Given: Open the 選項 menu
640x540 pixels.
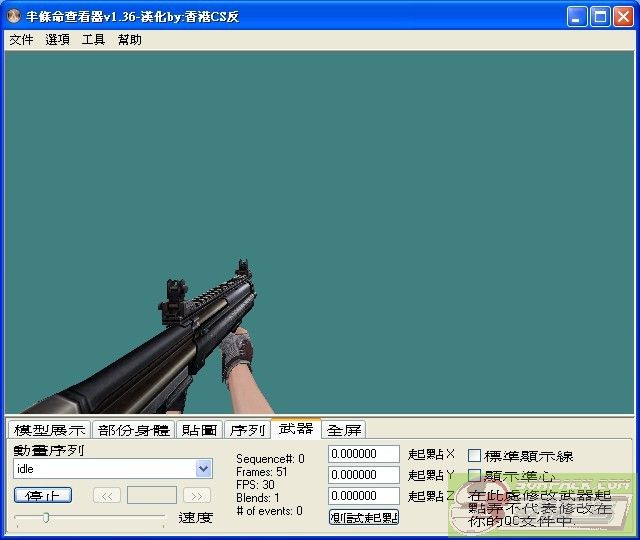Looking at the screenshot, I should pyautogui.click(x=57, y=40).
